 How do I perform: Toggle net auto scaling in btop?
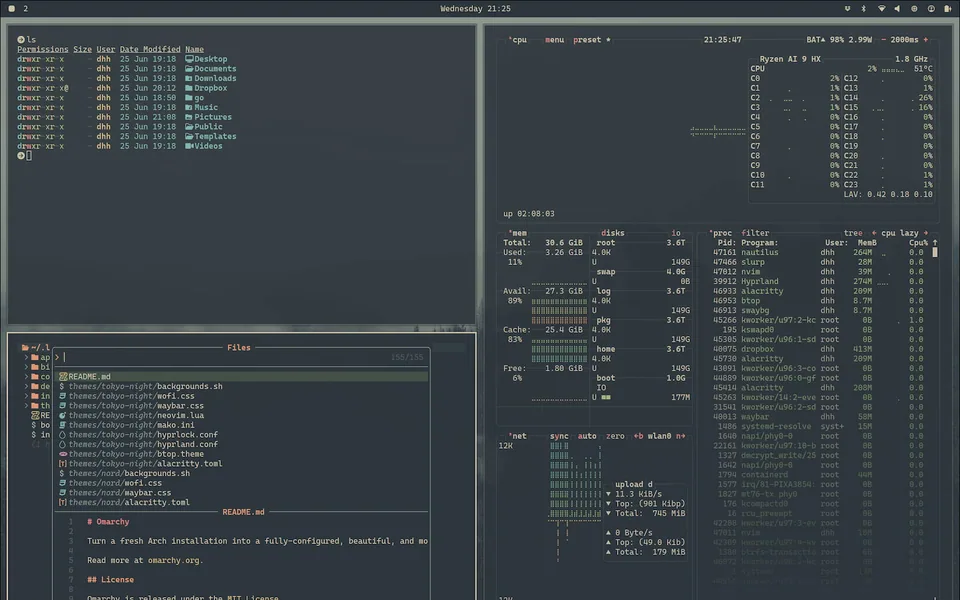587,436
